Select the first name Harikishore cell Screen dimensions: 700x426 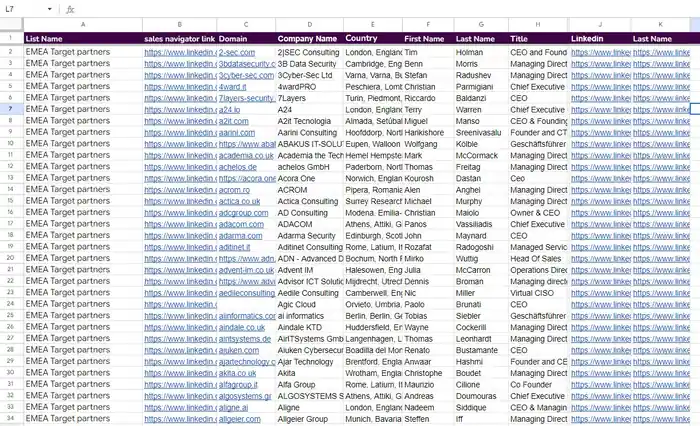[428, 133]
